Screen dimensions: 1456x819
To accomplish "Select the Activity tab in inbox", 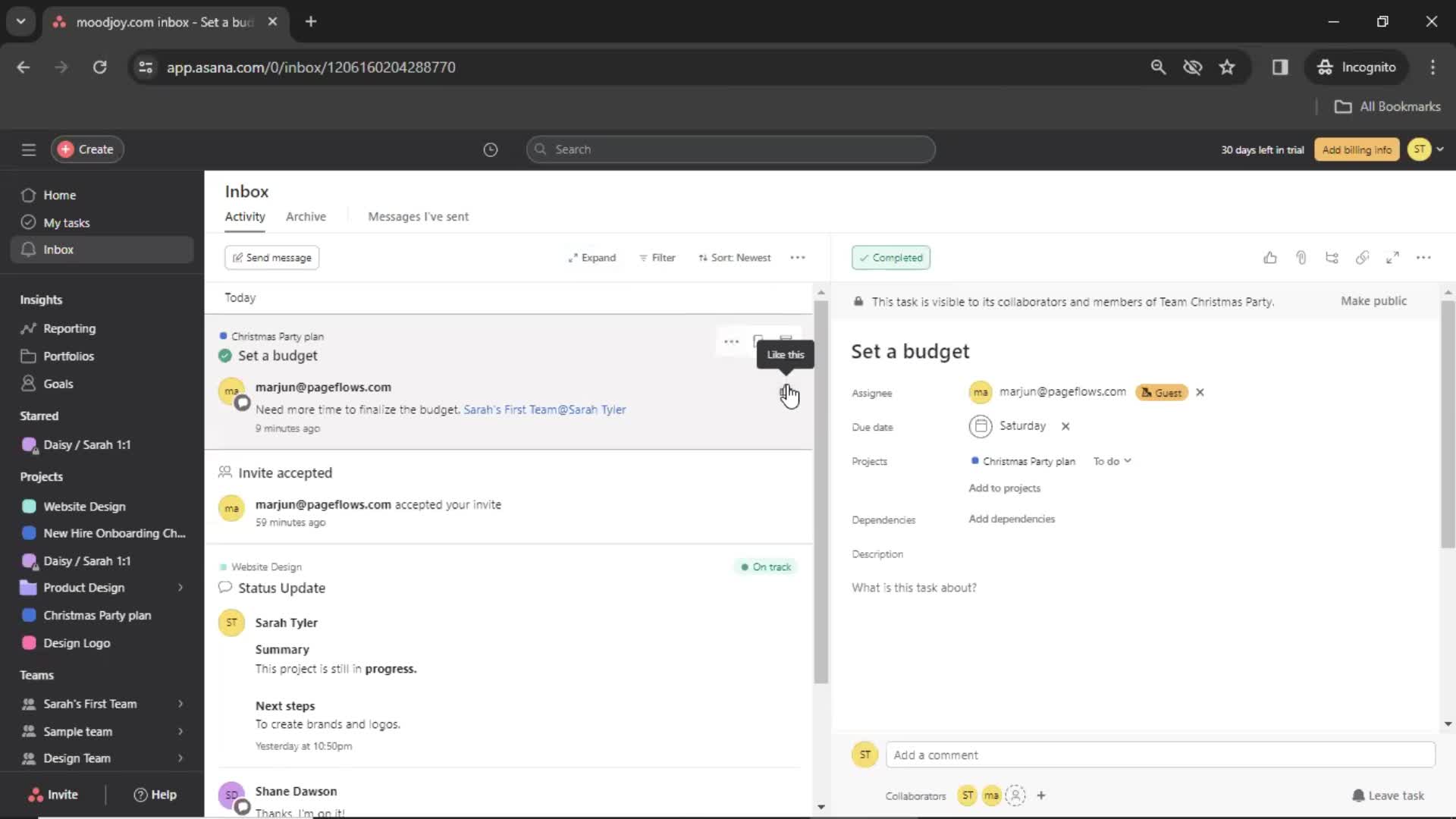I will [244, 216].
